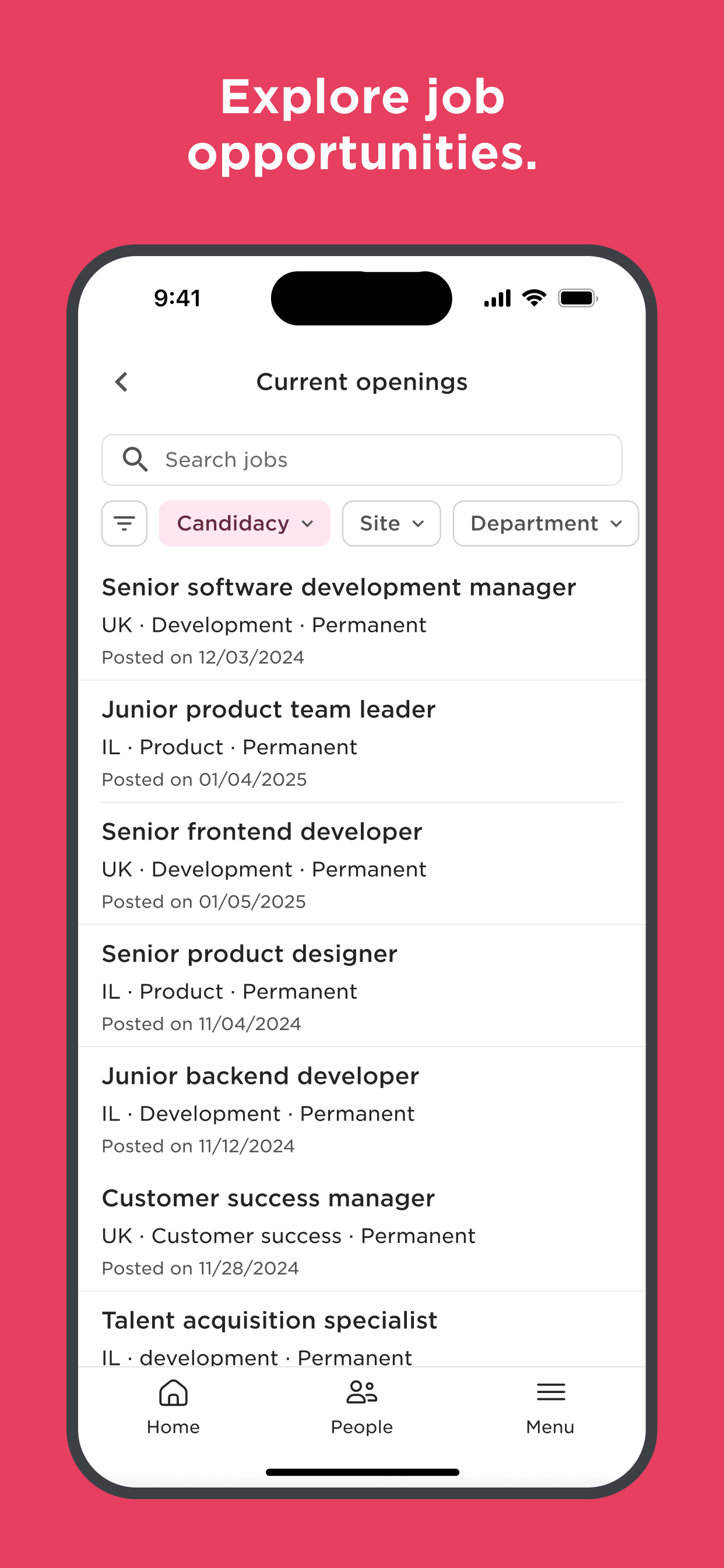724x1568 pixels.
Task: Tap the Wi-Fi status icon
Action: point(534,298)
